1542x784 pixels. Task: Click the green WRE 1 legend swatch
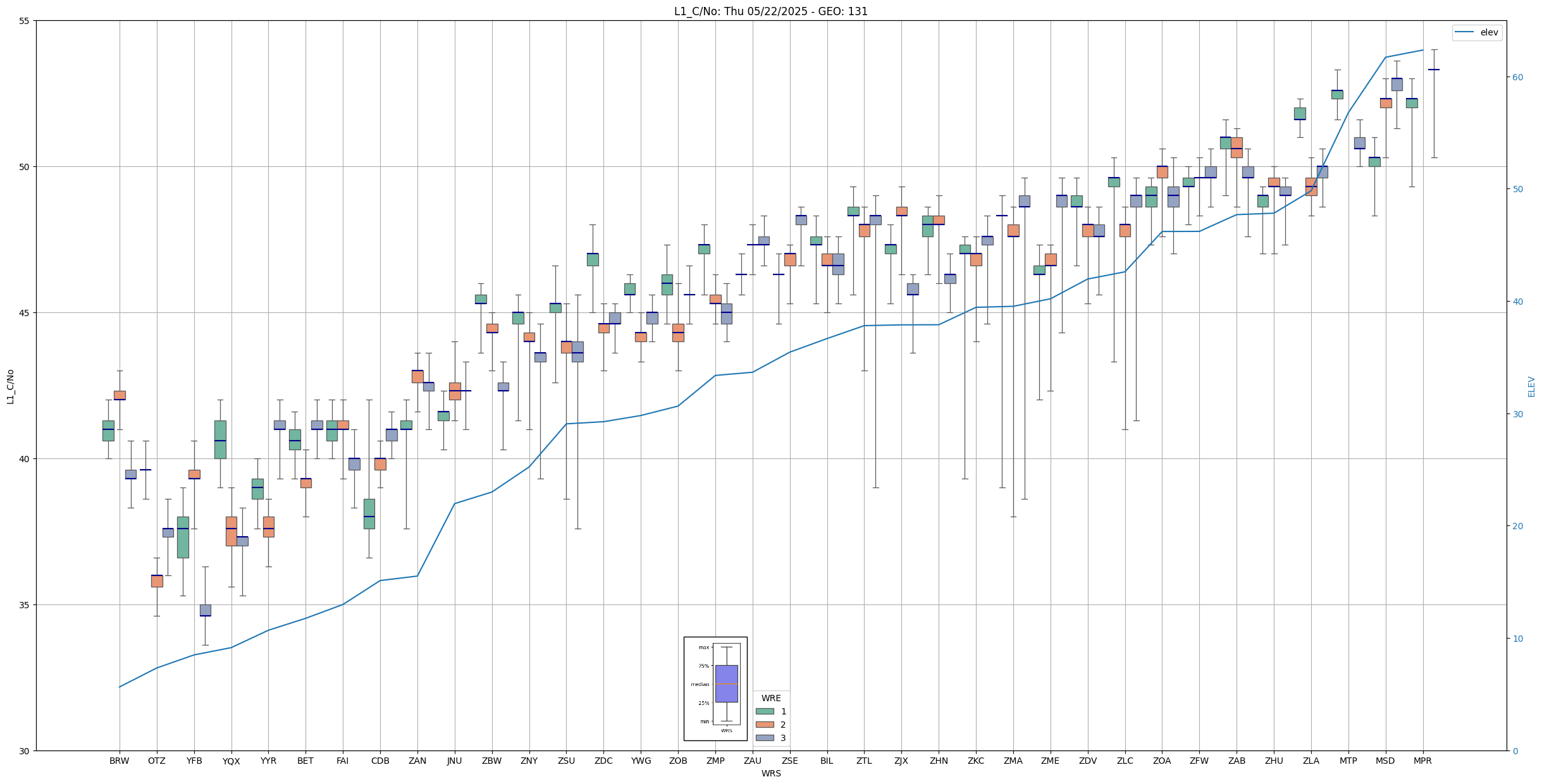[x=765, y=711]
